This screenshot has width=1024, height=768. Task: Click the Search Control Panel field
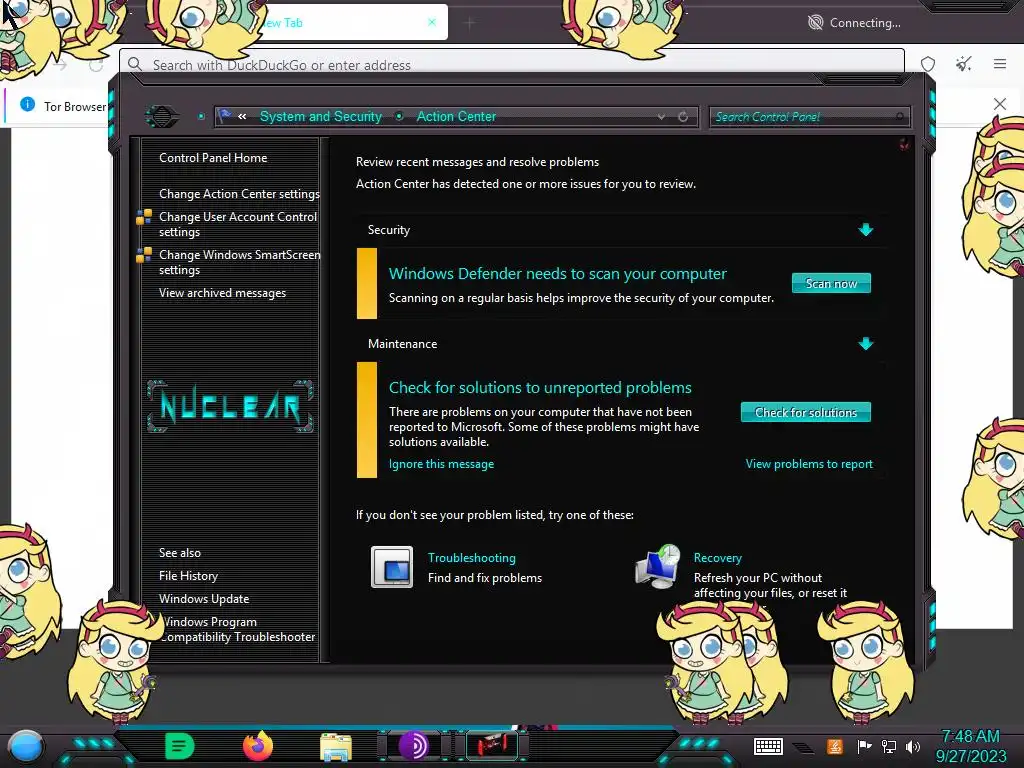coord(809,117)
